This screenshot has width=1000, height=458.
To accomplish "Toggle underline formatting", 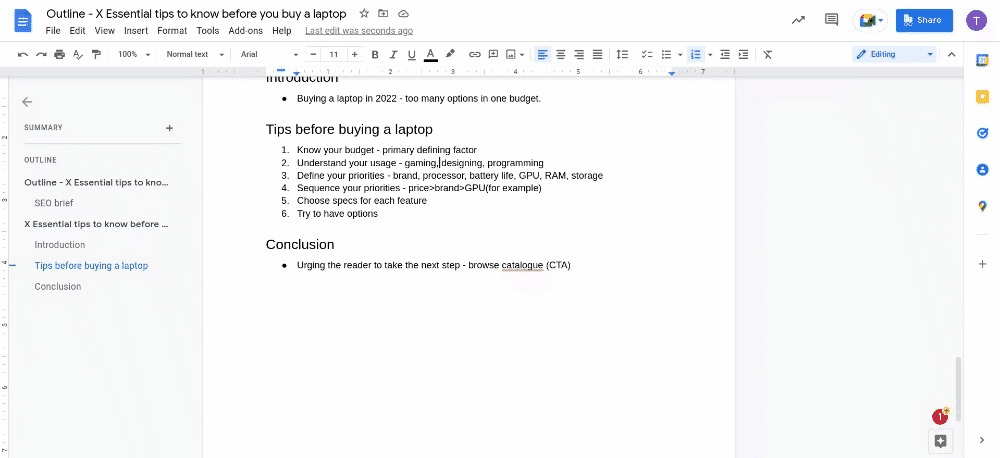I will coord(411,55).
